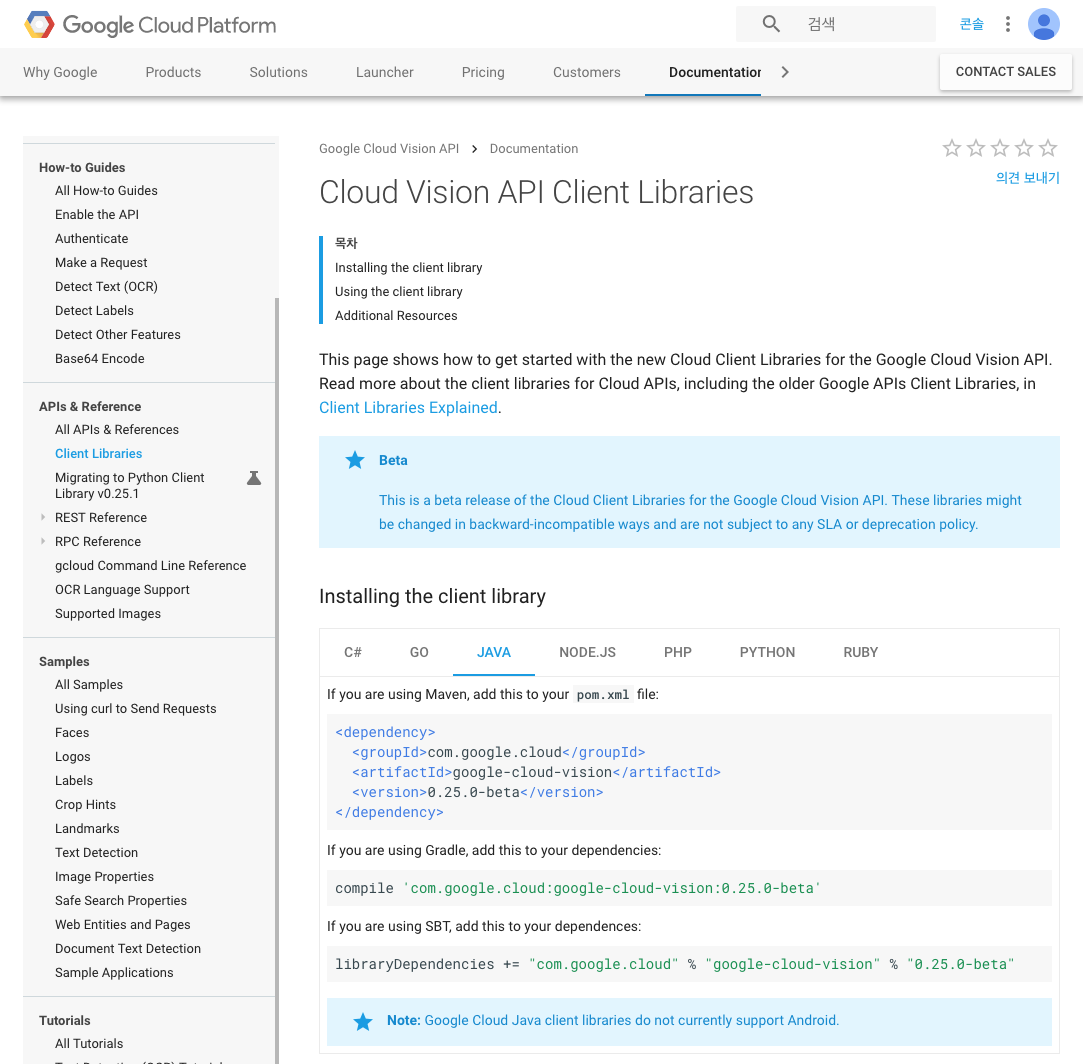Open the Logos sample link
Viewport: 1083px width, 1064px height.
(x=73, y=757)
